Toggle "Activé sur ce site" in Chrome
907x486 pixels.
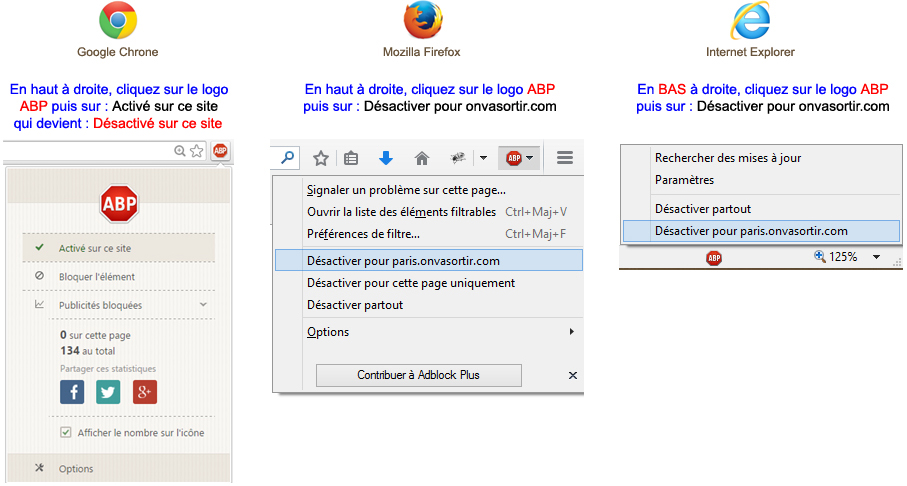point(95,248)
